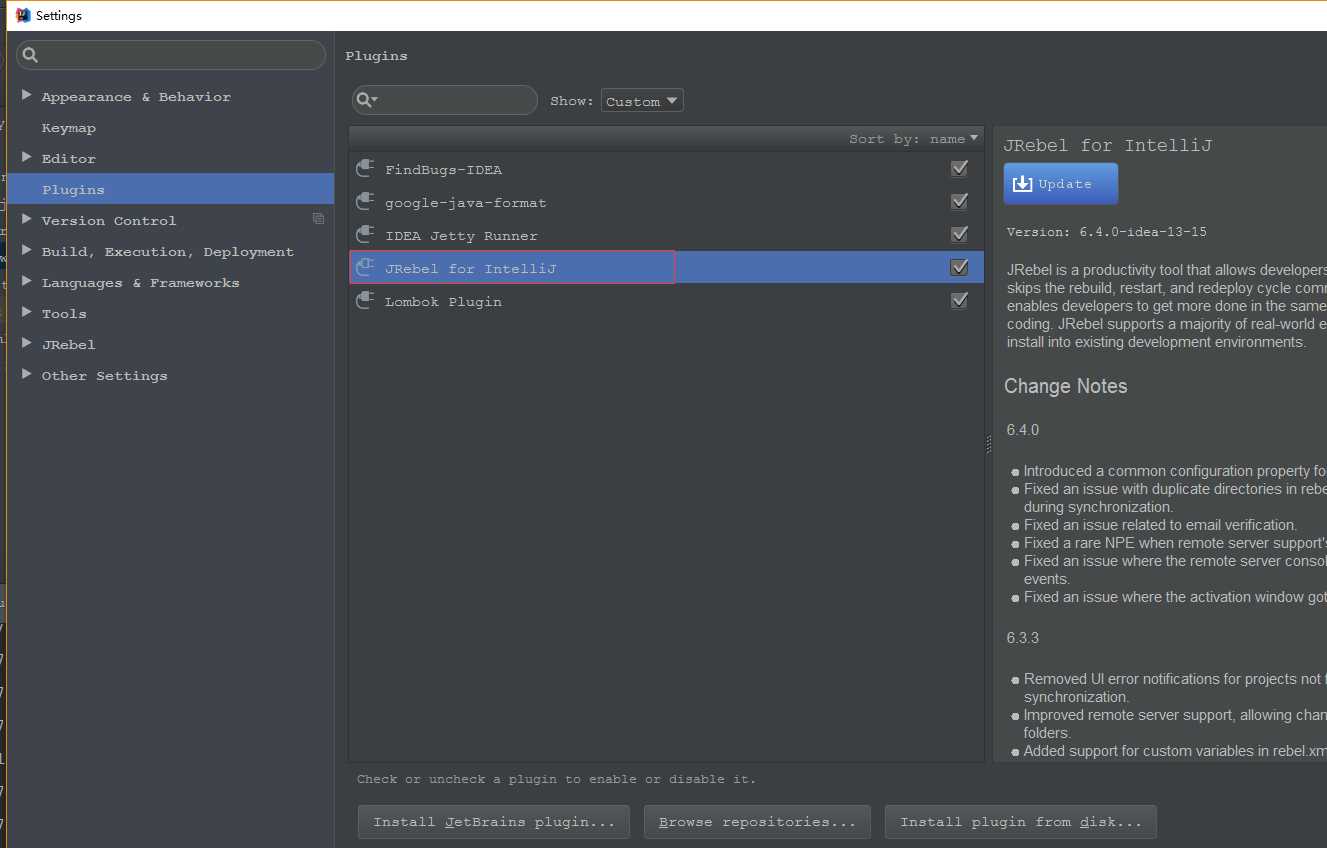Click the Version Control project-level copy icon
1327x848 pixels.
(x=318, y=219)
